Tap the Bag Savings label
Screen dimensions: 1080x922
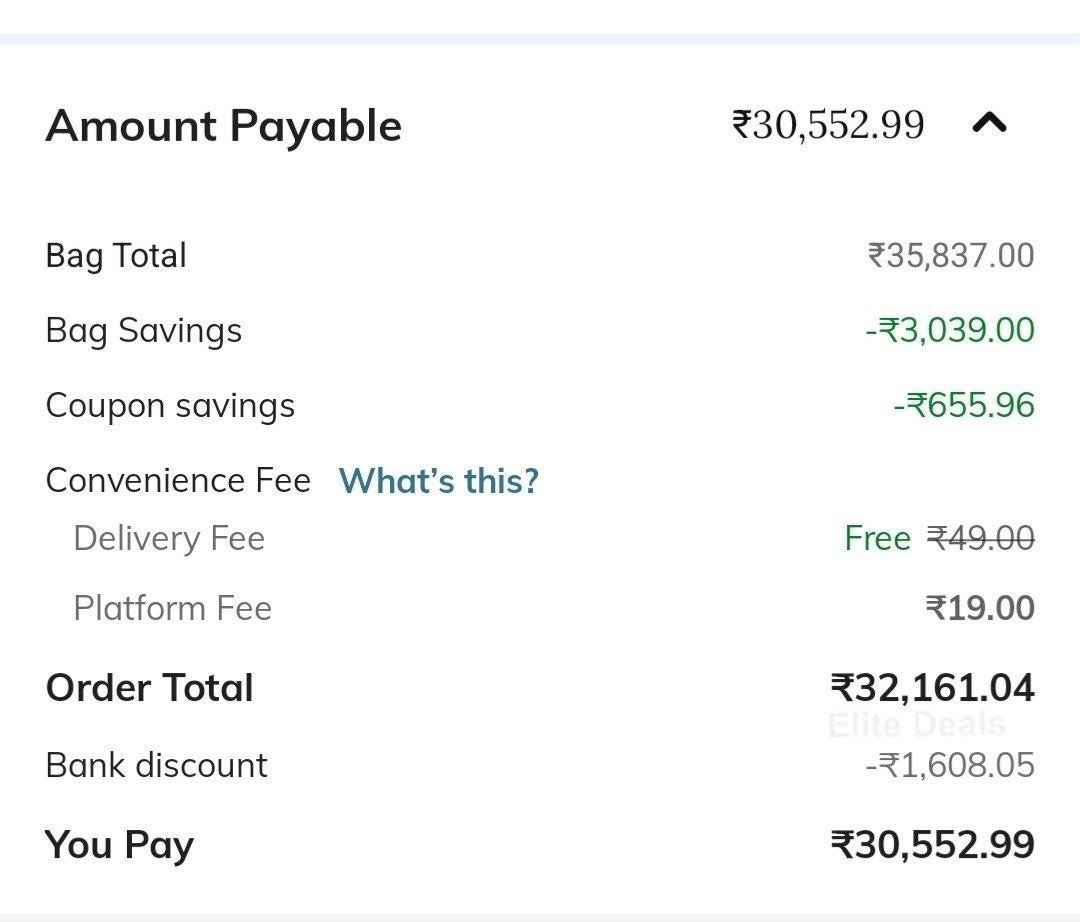144,331
